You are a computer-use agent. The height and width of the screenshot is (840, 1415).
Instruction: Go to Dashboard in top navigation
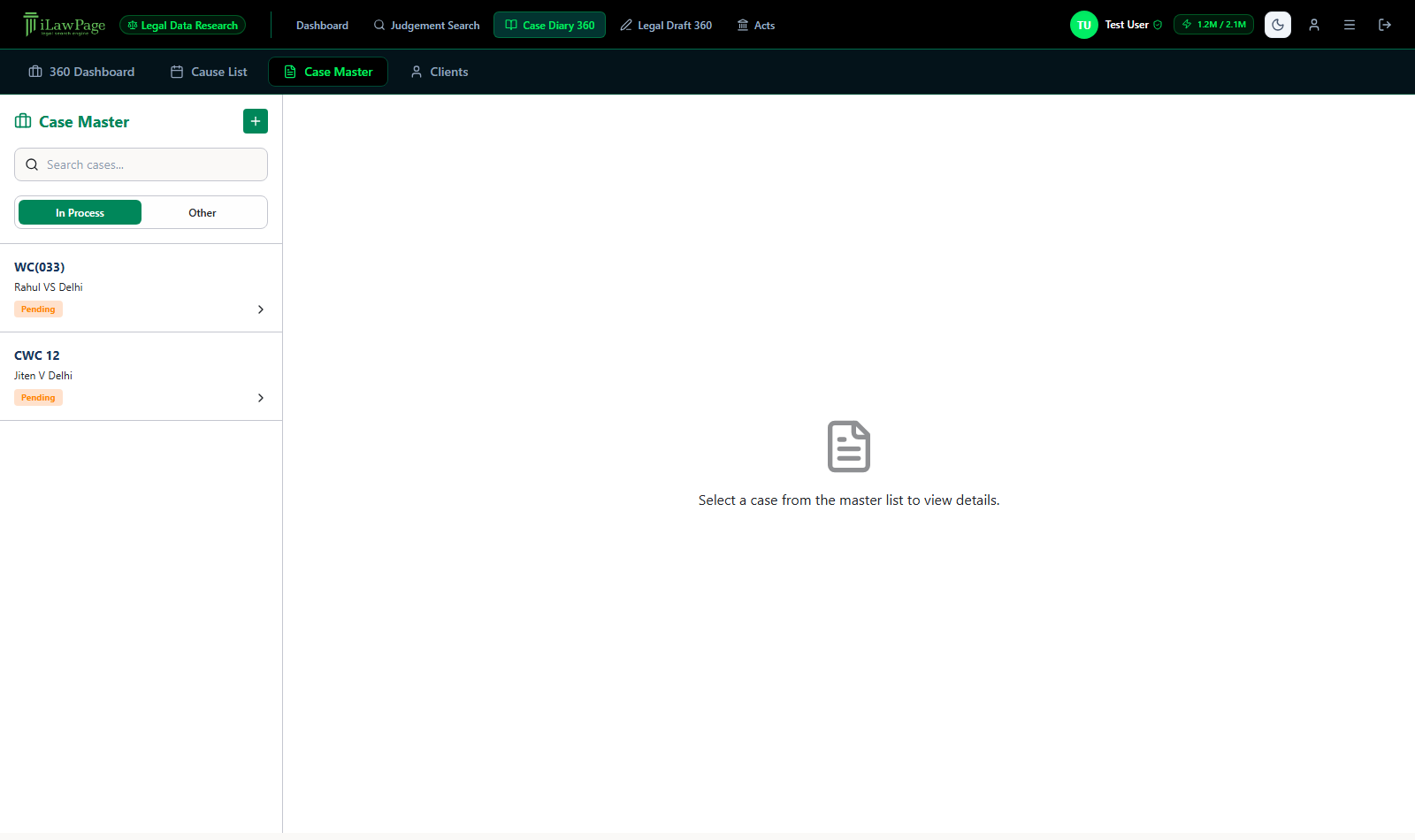coord(322,26)
